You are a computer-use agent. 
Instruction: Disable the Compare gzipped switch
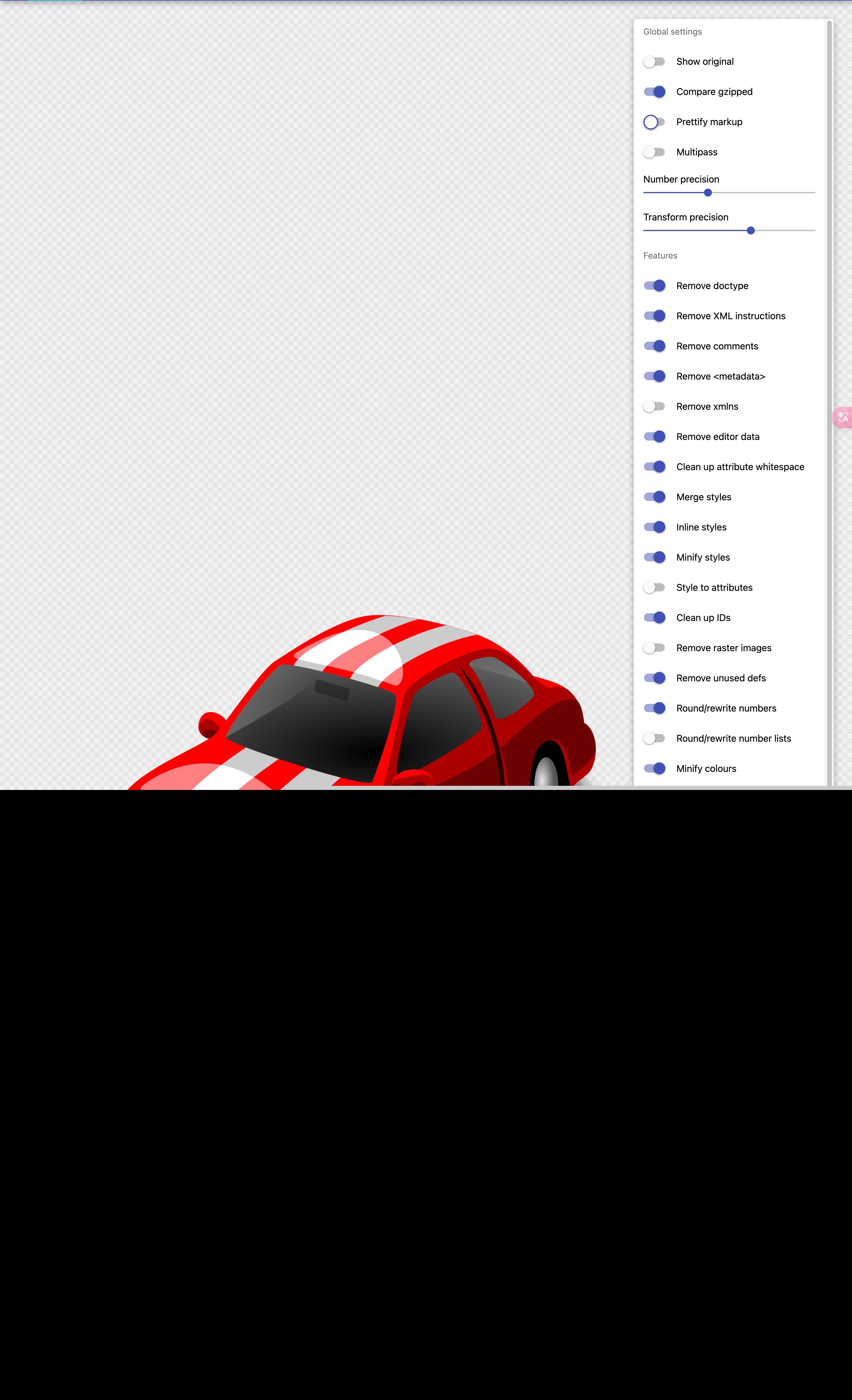[x=654, y=91]
